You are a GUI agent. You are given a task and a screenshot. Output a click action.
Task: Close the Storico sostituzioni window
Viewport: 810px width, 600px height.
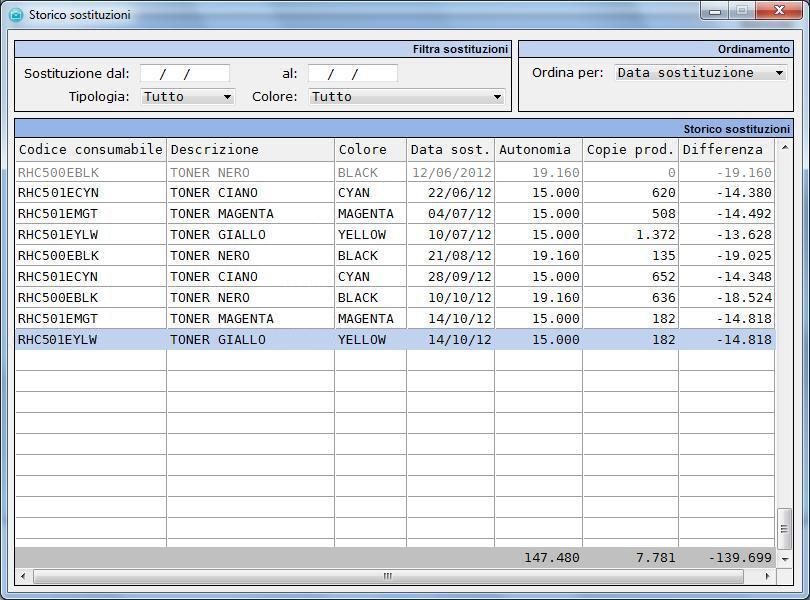coord(779,11)
